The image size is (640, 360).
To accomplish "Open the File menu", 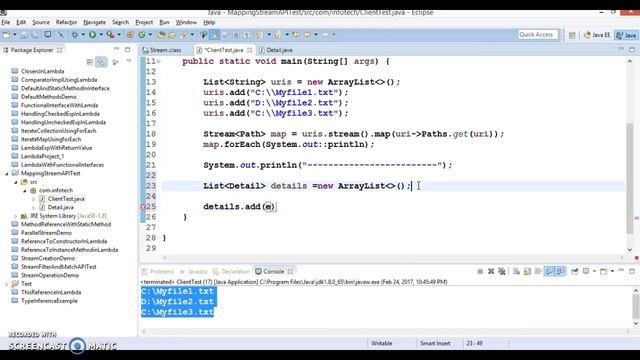I will click(6, 22).
